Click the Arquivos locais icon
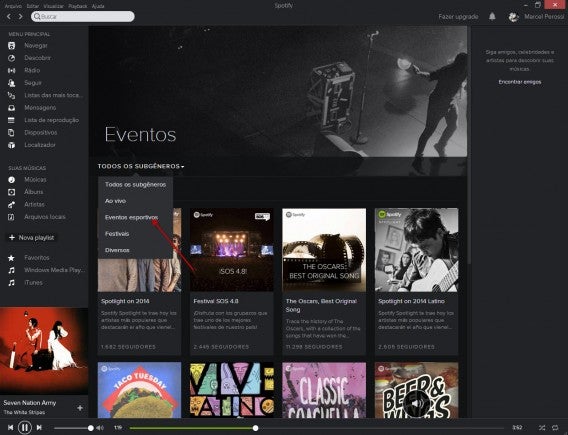568x435 pixels. click(x=12, y=217)
